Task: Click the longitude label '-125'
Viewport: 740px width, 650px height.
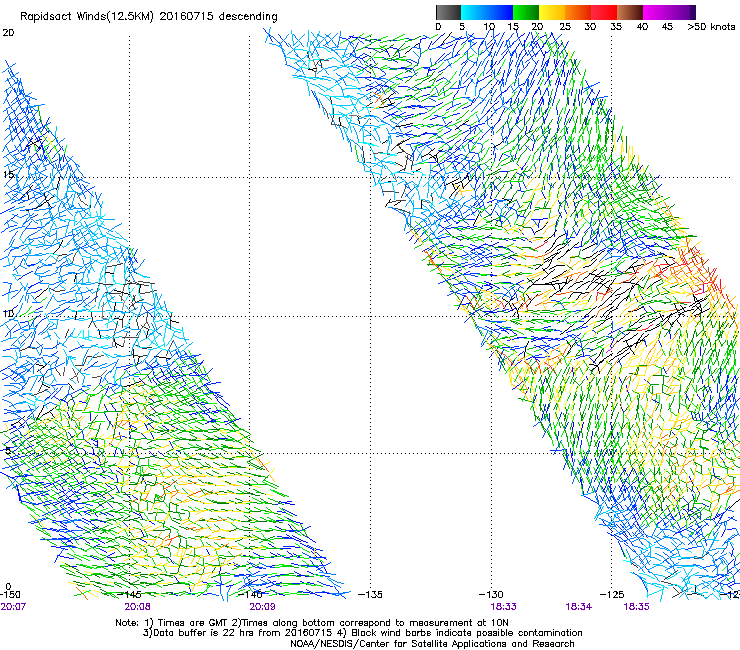Action: pos(612,595)
